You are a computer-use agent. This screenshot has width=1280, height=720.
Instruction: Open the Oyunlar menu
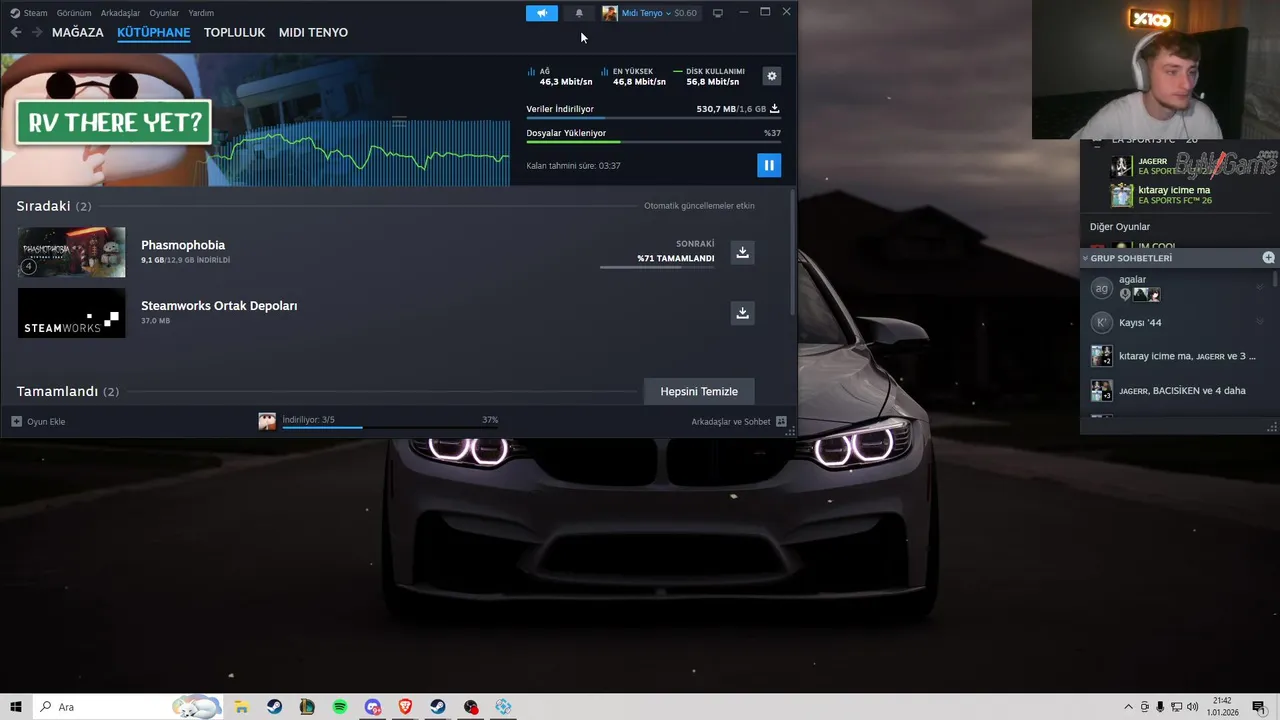tap(164, 13)
